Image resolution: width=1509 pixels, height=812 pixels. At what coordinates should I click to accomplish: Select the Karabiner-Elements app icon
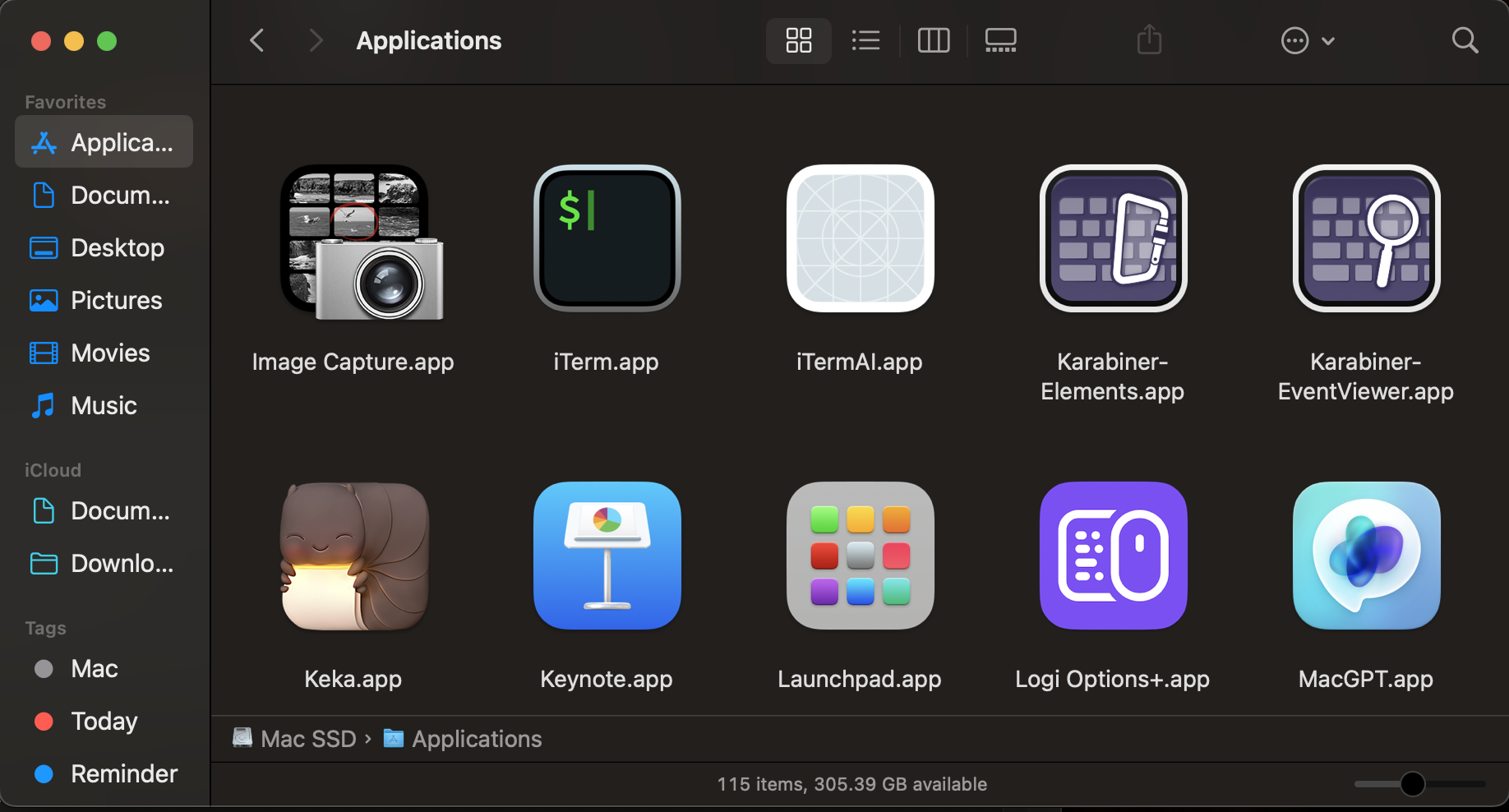(1114, 238)
